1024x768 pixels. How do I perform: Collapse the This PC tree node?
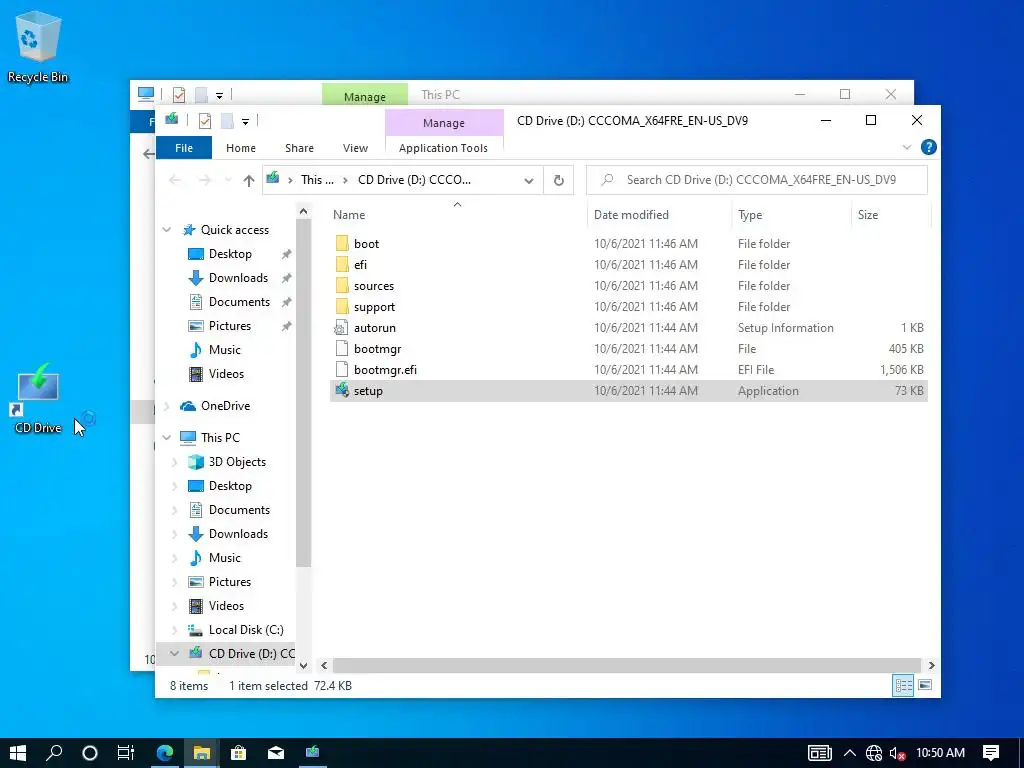(167, 438)
